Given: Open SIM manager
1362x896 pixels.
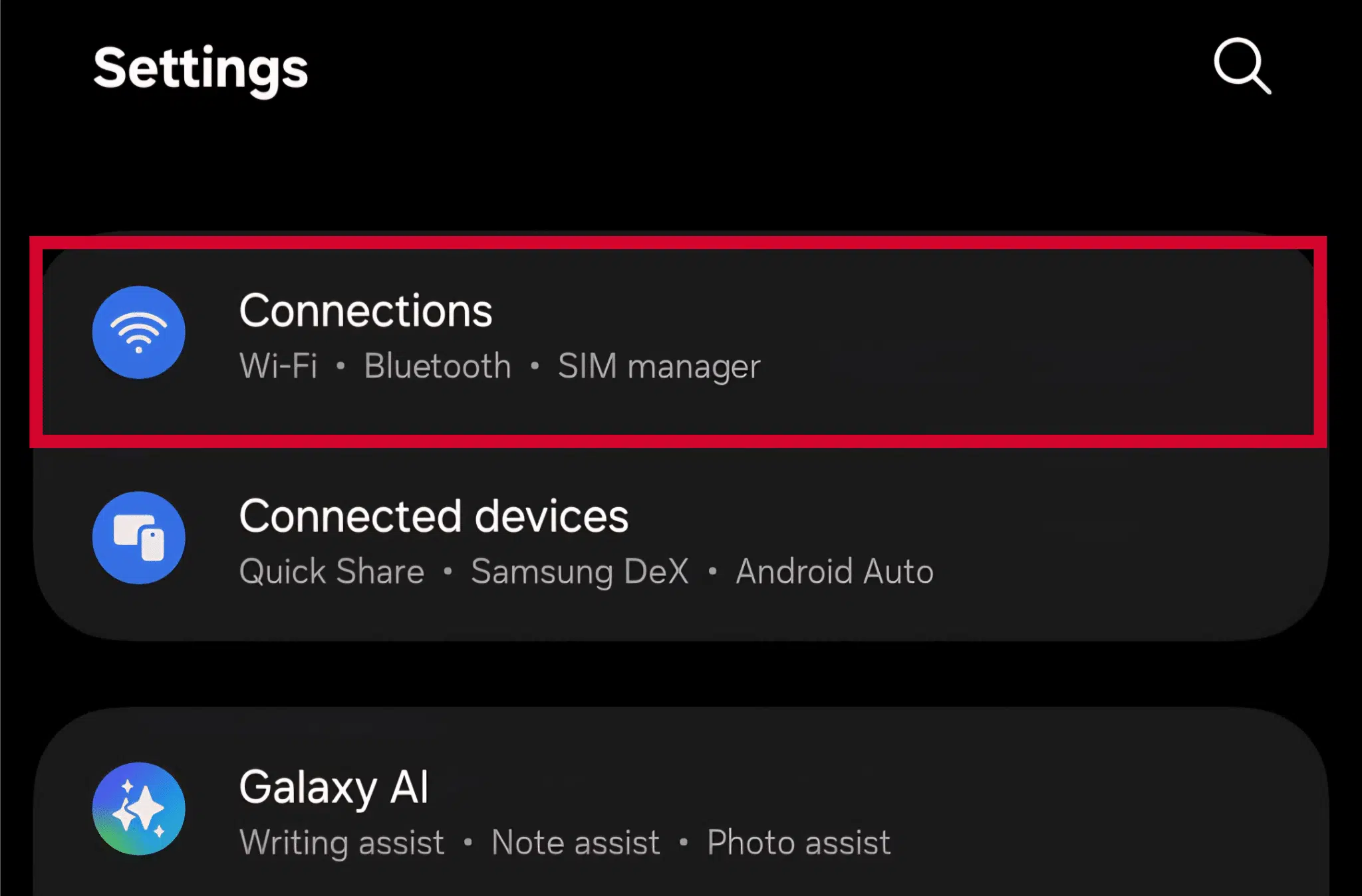Looking at the screenshot, I should pos(659,366).
